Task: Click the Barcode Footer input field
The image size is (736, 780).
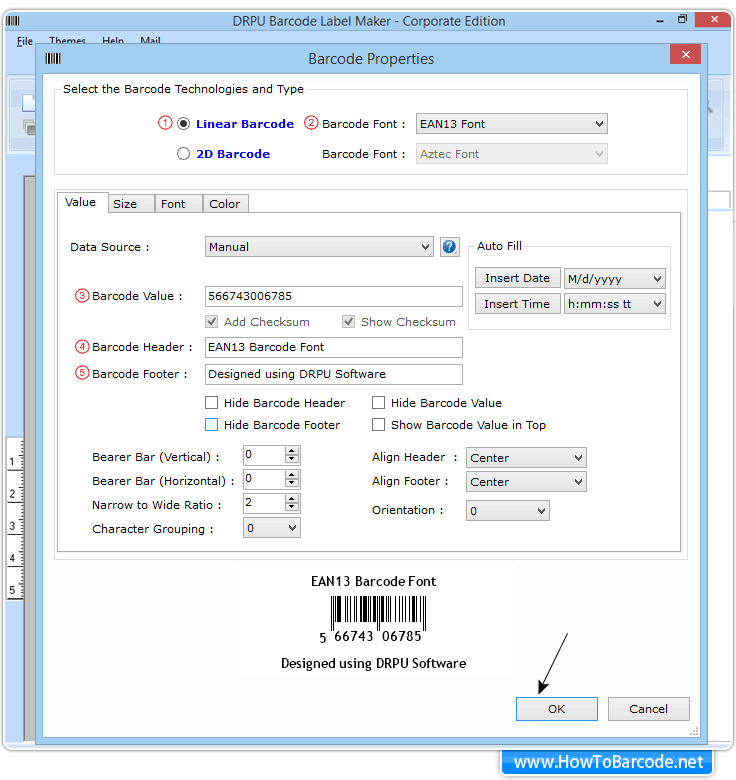Action: tap(334, 374)
